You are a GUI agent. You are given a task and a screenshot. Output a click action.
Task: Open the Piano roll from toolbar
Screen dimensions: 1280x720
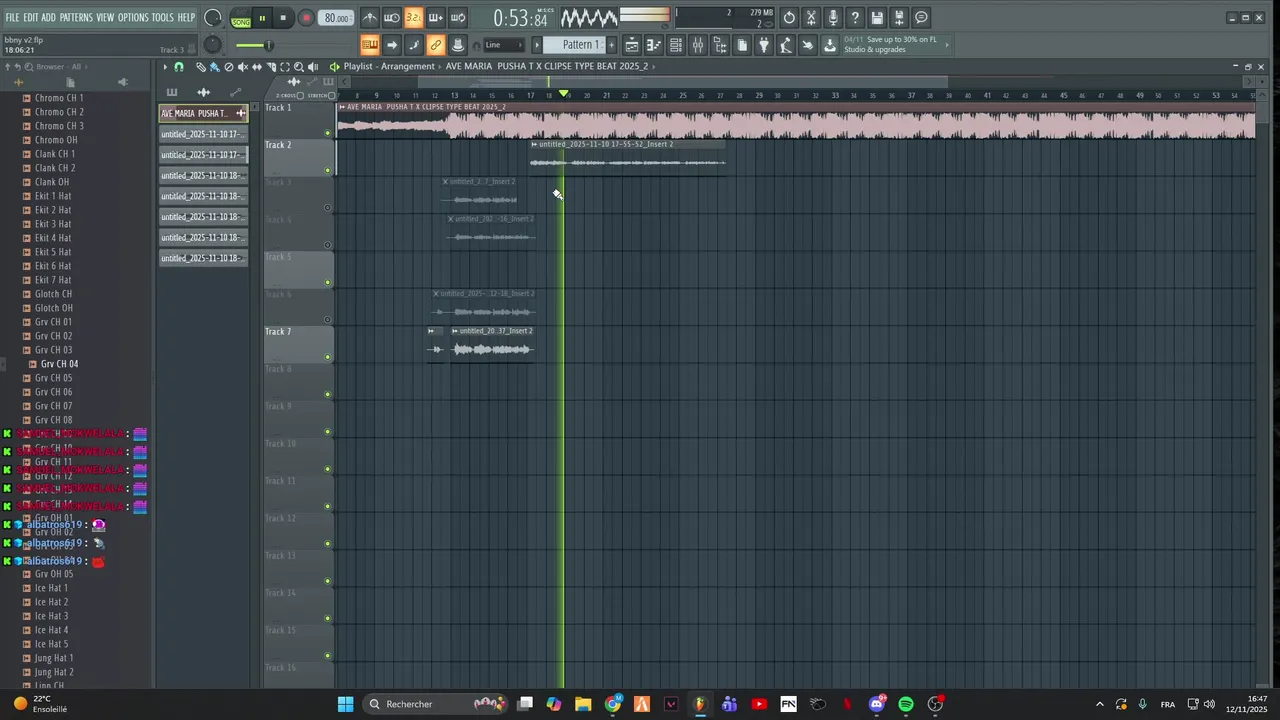coord(654,45)
